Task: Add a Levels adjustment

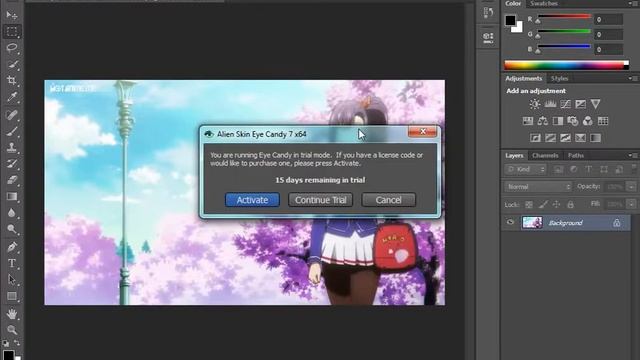Action: coord(550,104)
